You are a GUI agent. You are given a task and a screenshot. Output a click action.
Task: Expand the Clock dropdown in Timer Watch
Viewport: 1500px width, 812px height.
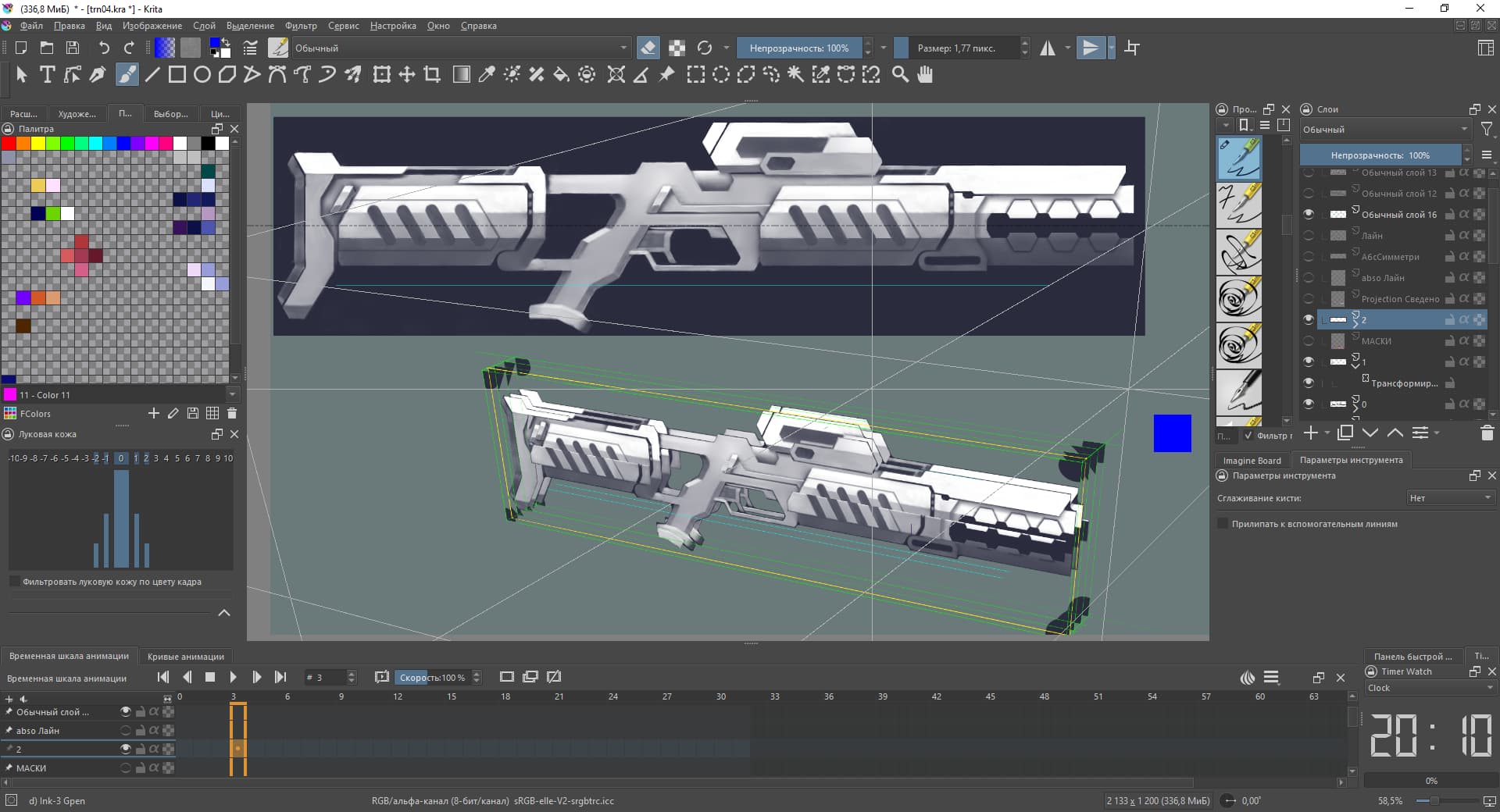pyautogui.click(x=1429, y=688)
